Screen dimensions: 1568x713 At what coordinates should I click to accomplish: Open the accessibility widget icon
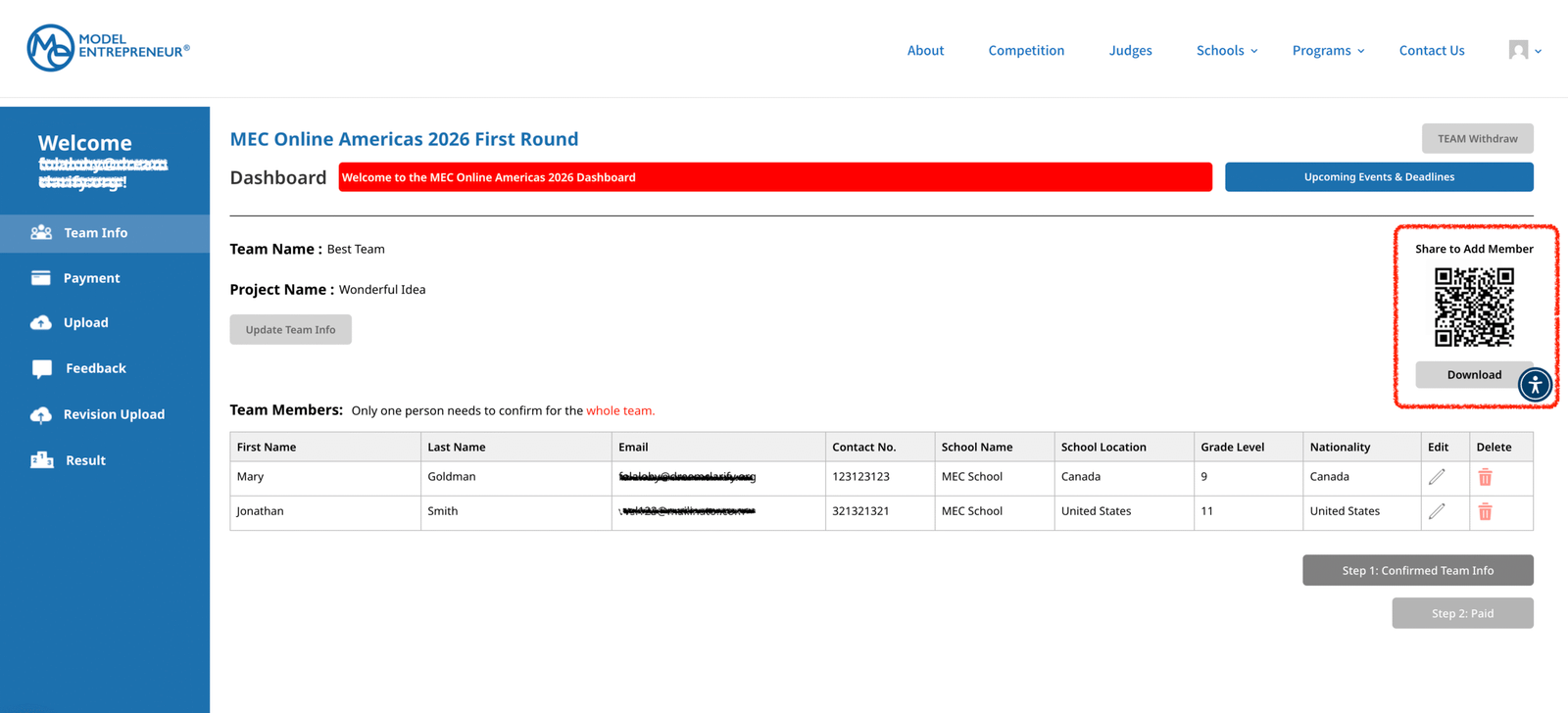pos(1535,385)
